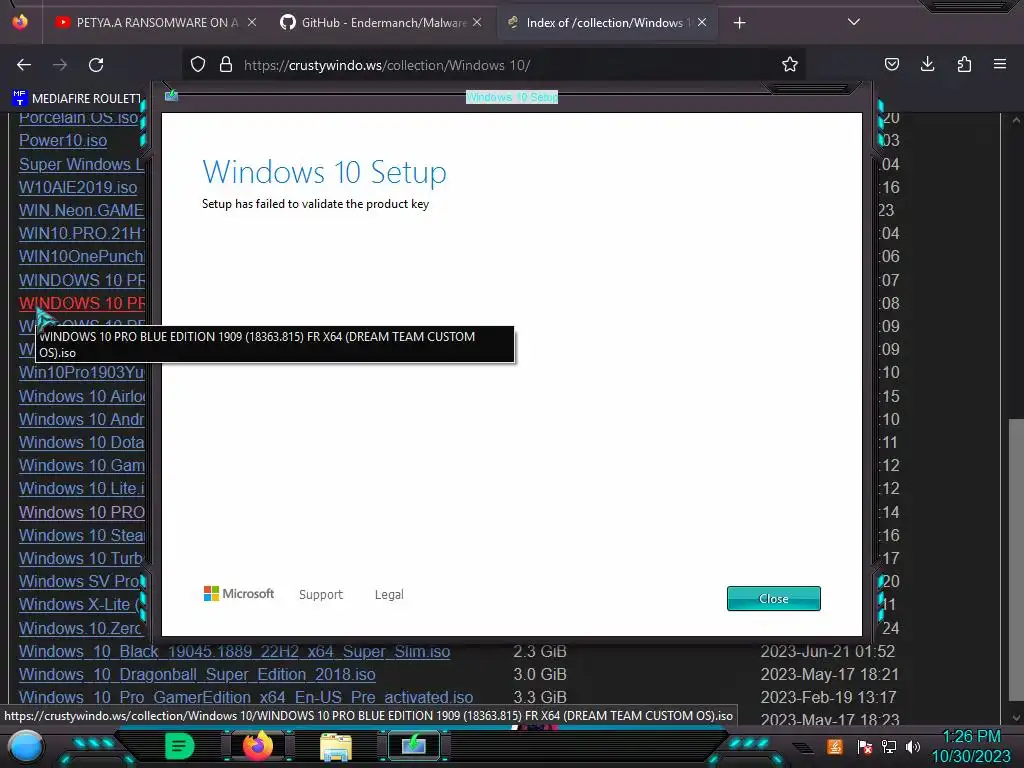Open the Super Windows link
The width and height of the screenshot is (1024, 768).
coord(82,164)
